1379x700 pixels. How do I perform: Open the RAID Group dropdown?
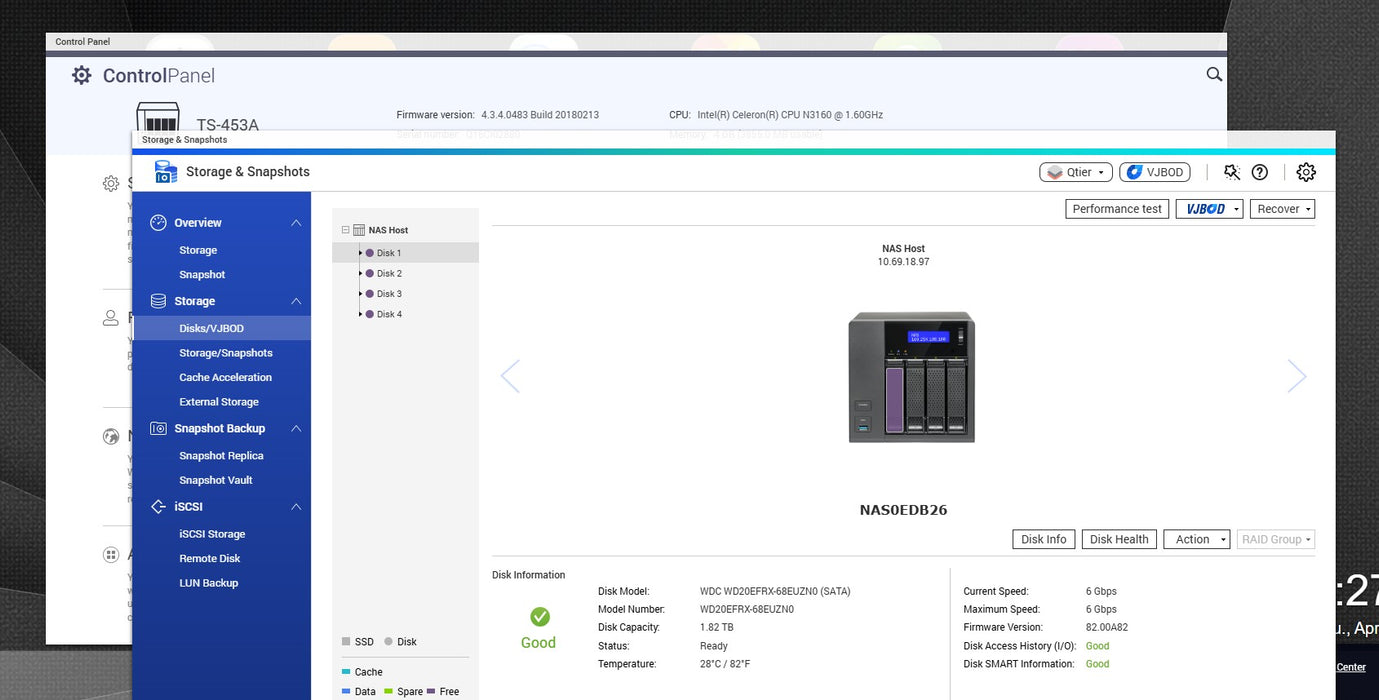click(1276, 539)
